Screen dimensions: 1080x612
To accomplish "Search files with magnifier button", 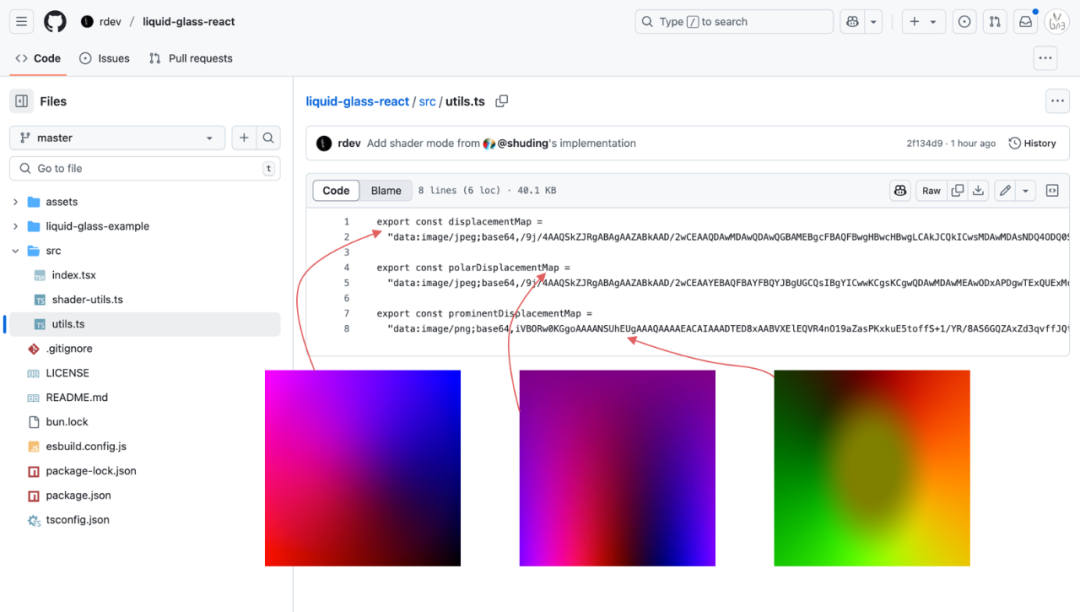I will (x=268, y=138).
